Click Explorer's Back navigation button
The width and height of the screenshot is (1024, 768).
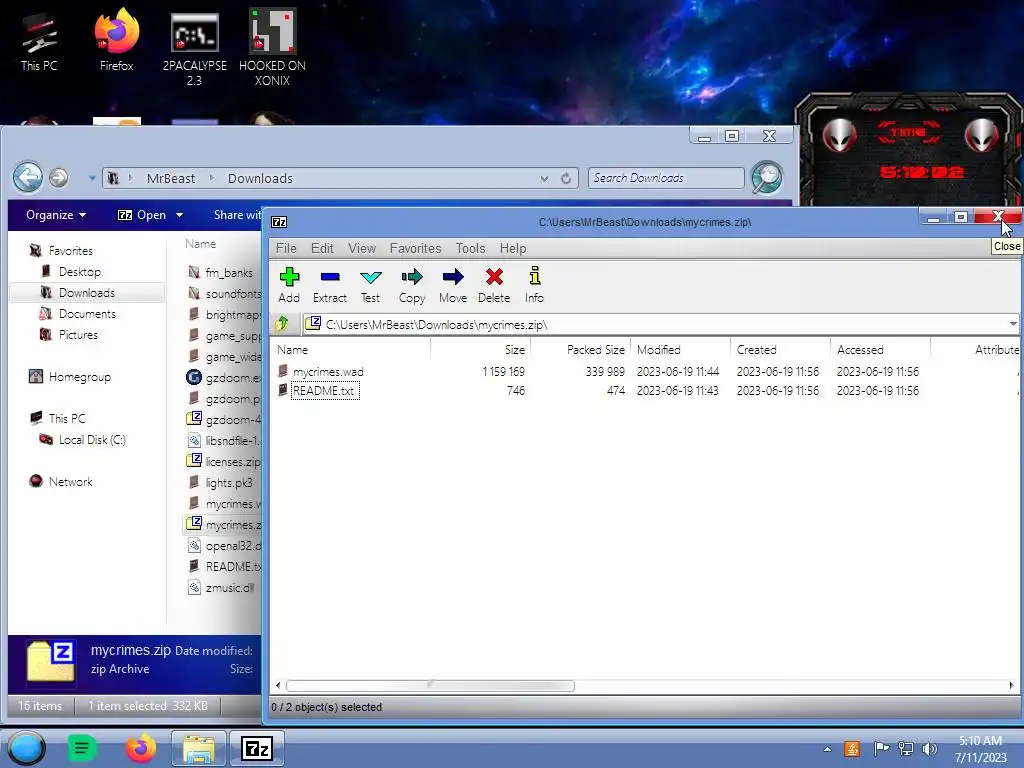28,177
